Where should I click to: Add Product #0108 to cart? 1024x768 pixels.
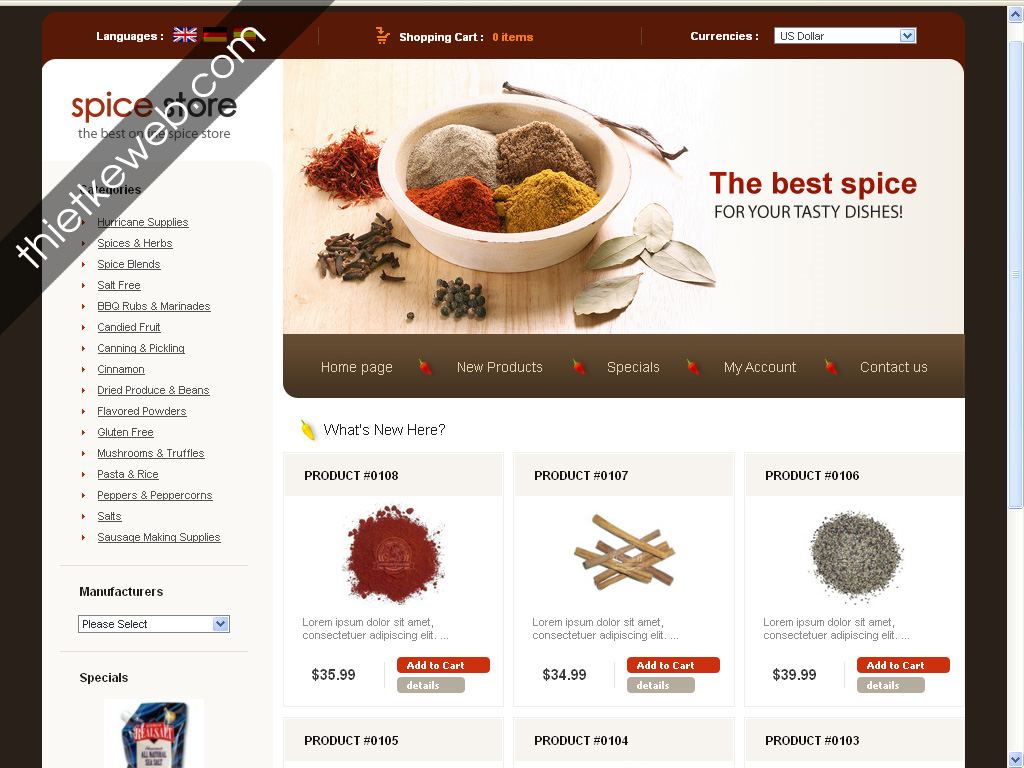pos(443,665)
